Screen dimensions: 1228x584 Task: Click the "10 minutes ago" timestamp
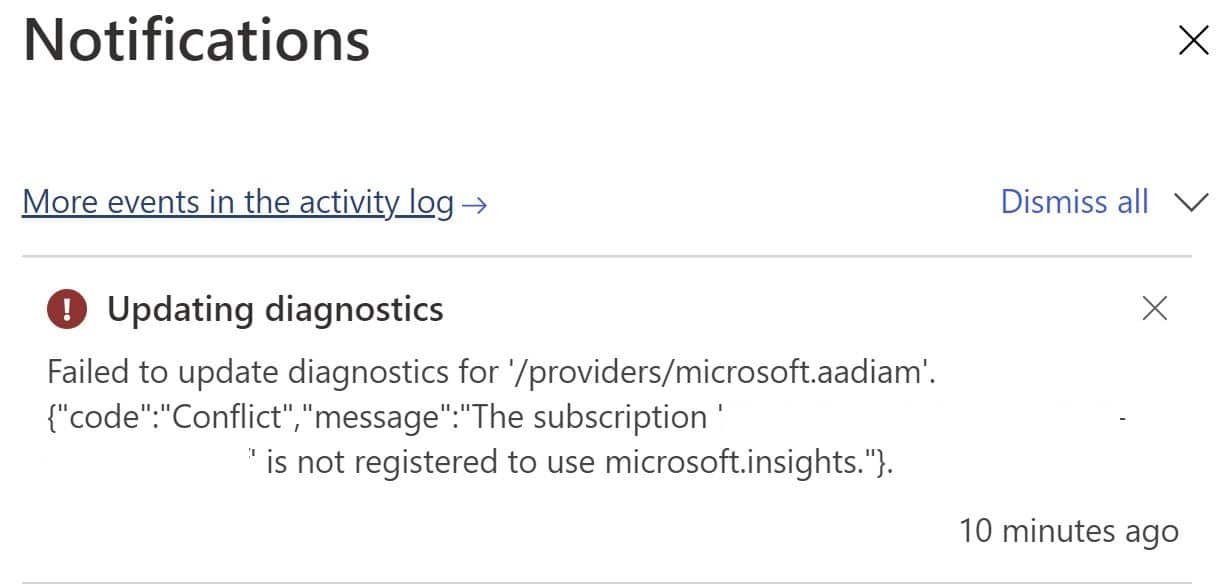pos(1068,531)
